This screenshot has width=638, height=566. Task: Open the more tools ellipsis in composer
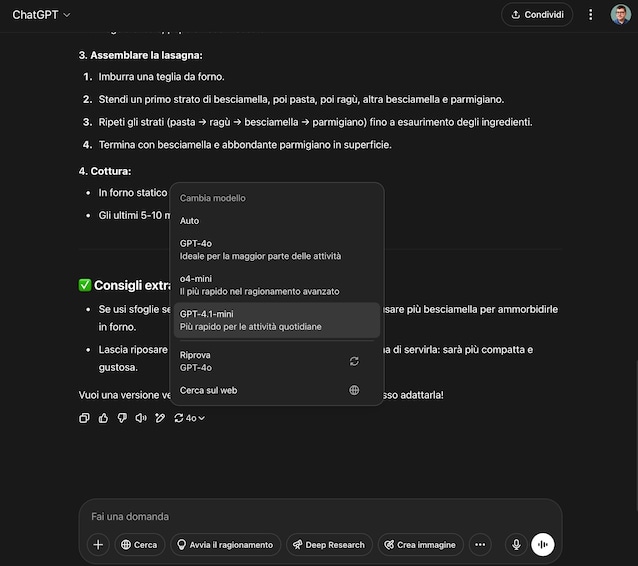[480, 544]
